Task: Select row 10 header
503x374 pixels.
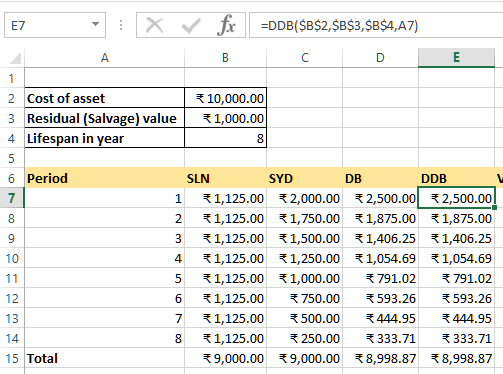Action: click(x=12, y=258)
